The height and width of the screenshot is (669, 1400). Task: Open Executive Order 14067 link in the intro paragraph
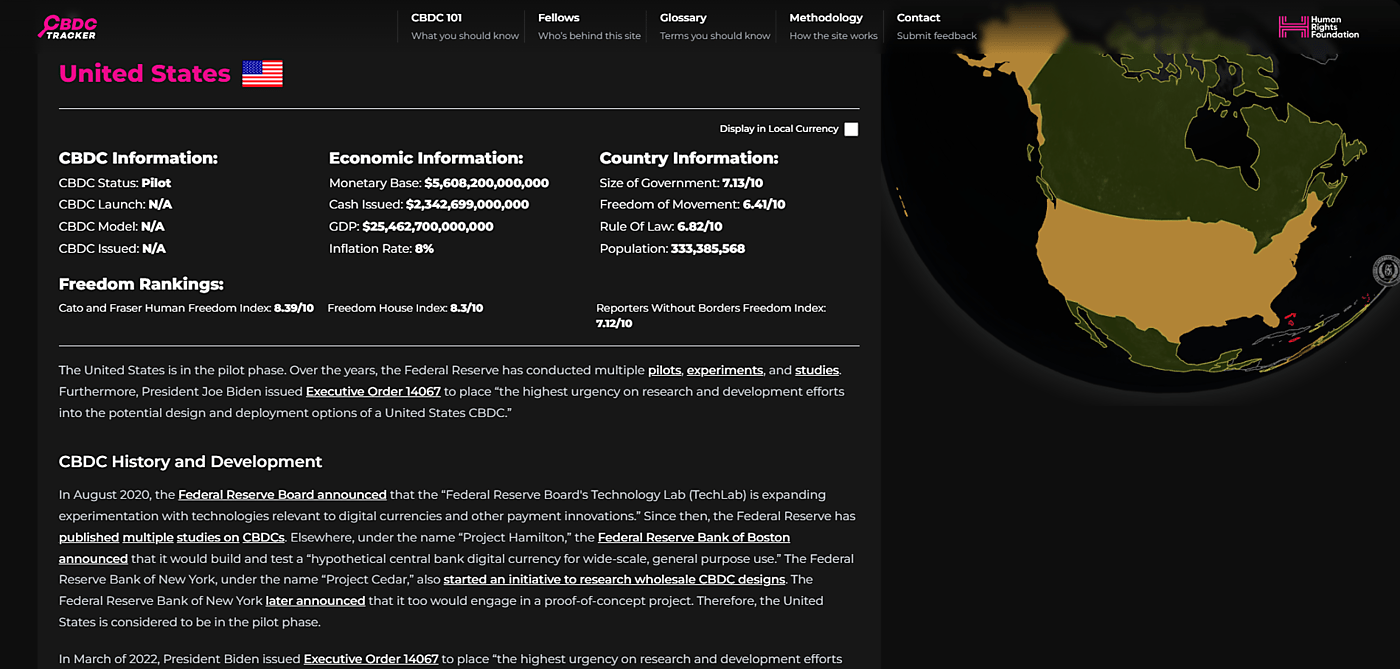pos(373,392)
